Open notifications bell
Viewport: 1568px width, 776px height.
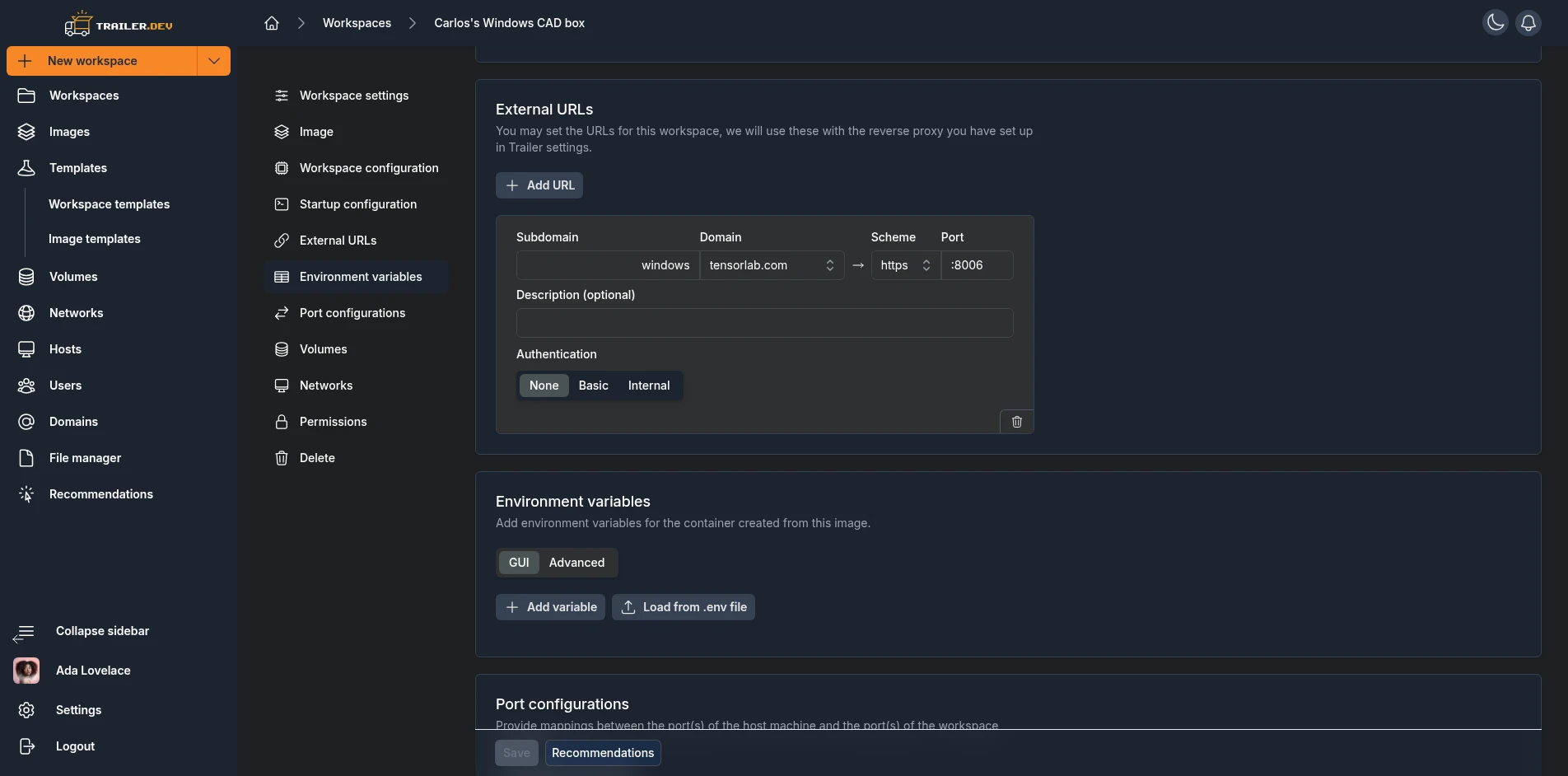coord(1528,22)
